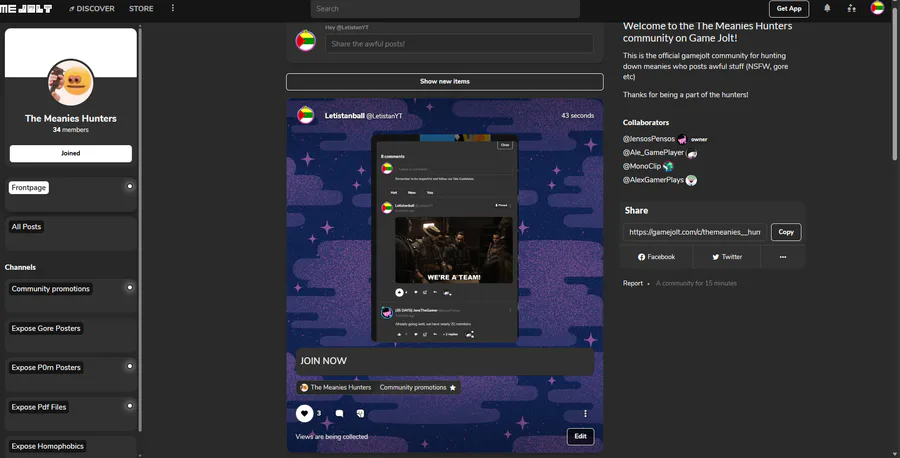The width and height of the screenshot is (900, 458).
Task: Open Expose Gore Posters channel
Action: point(46,328)
